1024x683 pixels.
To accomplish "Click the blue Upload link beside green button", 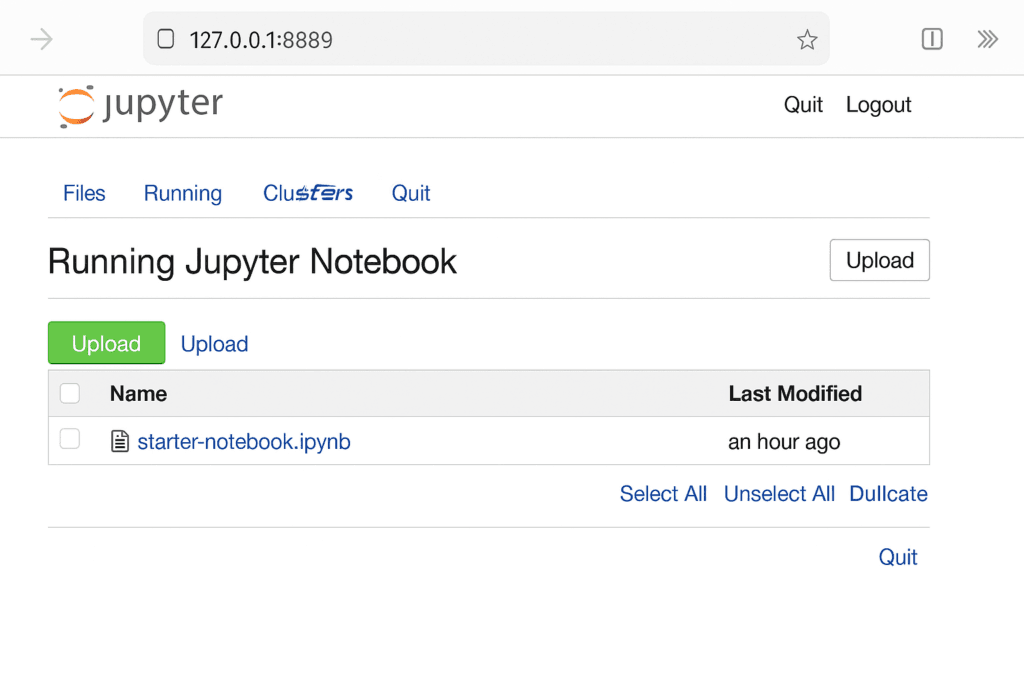I will click(x=214, y=343).
